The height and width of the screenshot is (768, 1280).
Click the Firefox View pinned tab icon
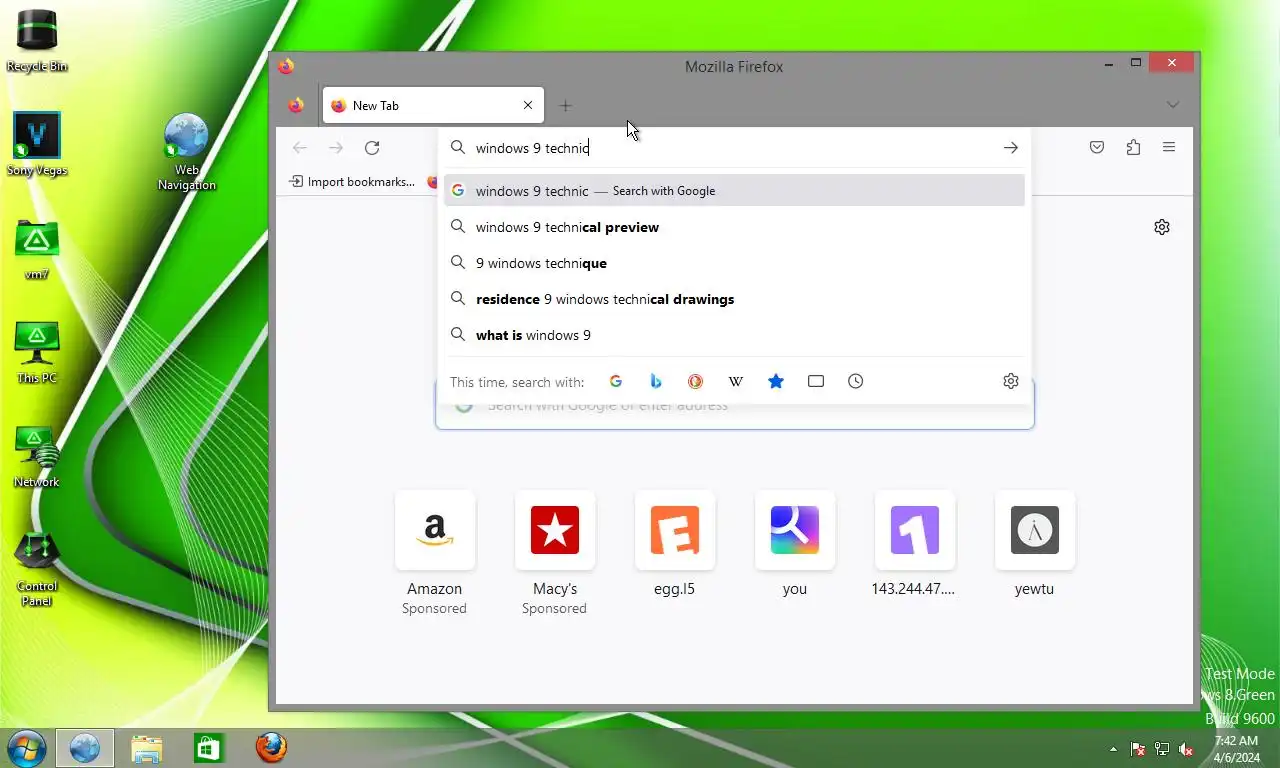tap(296, 105)
